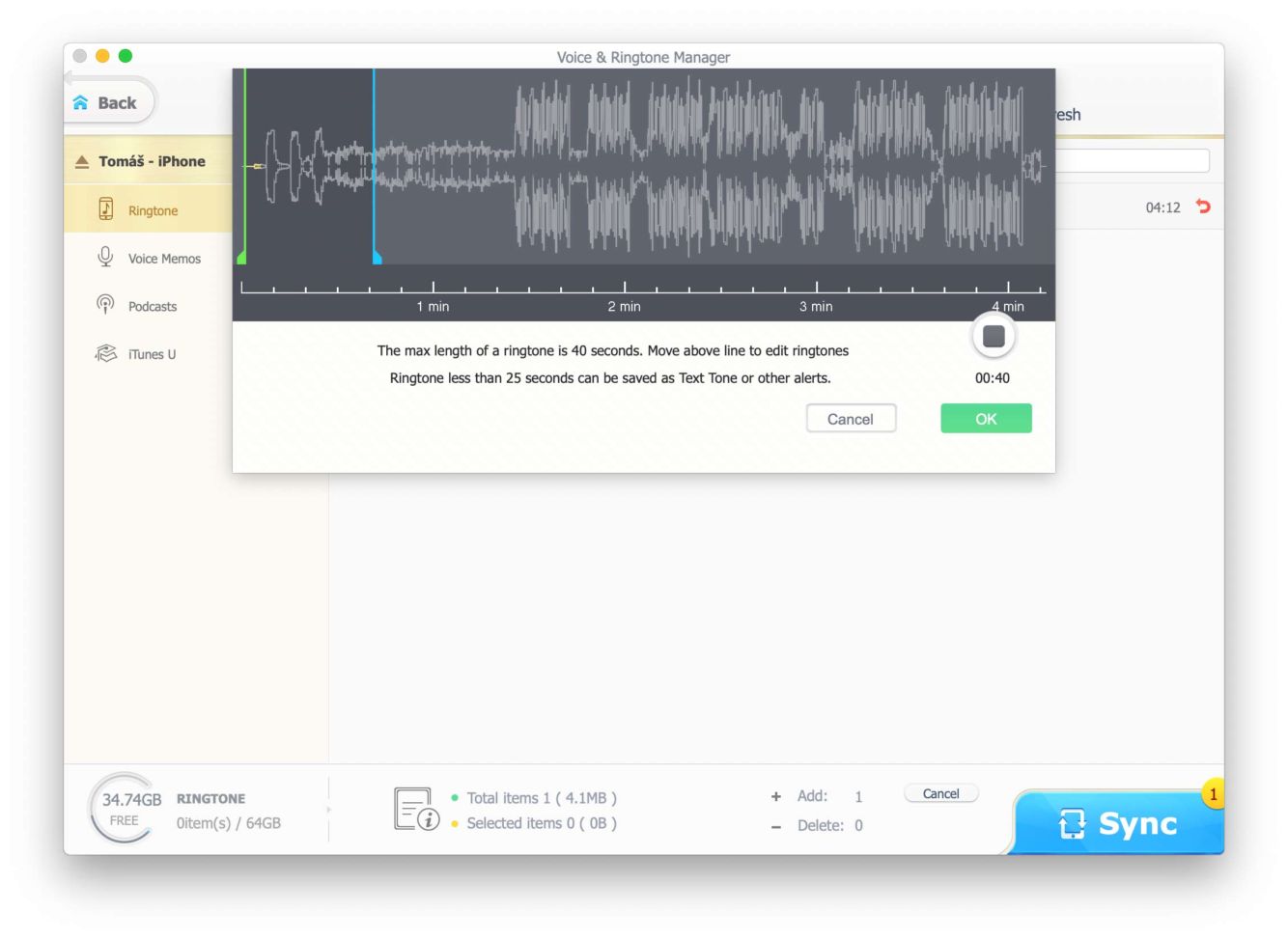The image size is (1288, 939).
Task: Open the Ringtone category
Action: click(152, 210)
